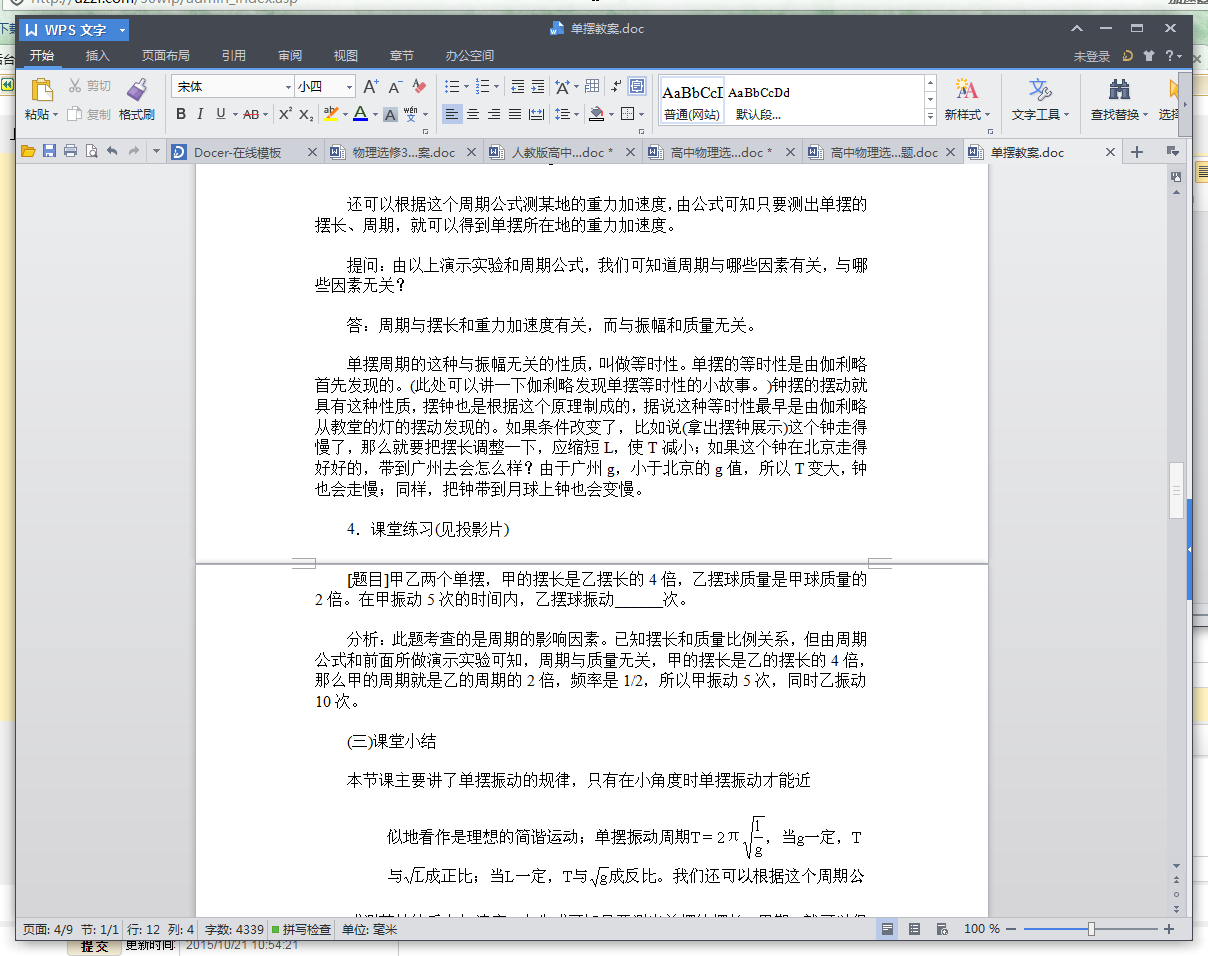Open the font size dropdown (小四)
Image resolution: width=1208 pixels, height=956 pixels.
349,87
